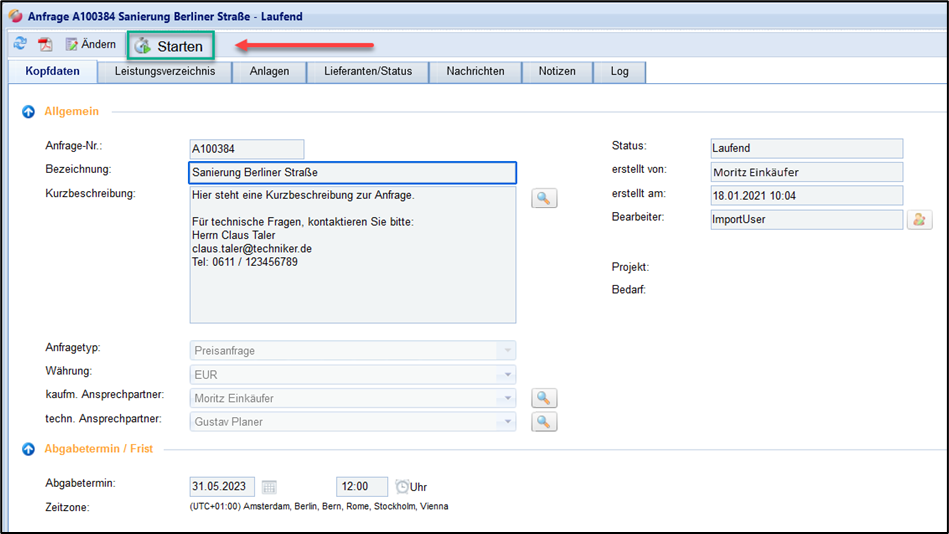This screenshot has width=949, height=534.
Task: Open the Währung dropdown
Action: pos(508,375)
